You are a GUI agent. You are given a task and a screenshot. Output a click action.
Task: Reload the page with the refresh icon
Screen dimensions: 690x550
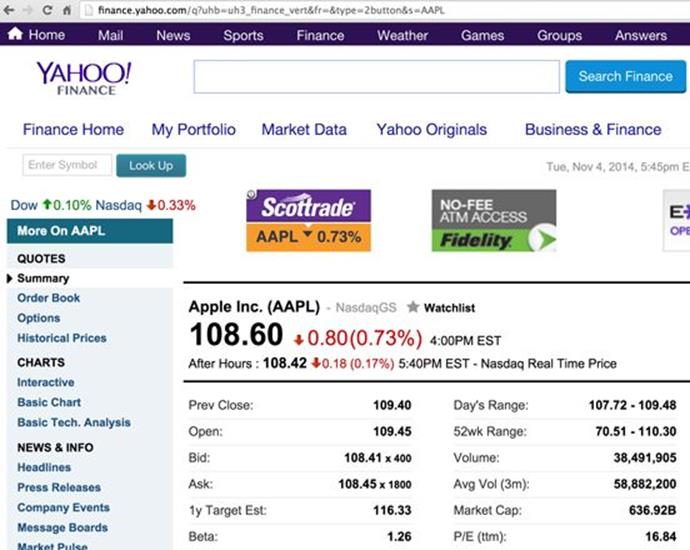pos(48,10)
